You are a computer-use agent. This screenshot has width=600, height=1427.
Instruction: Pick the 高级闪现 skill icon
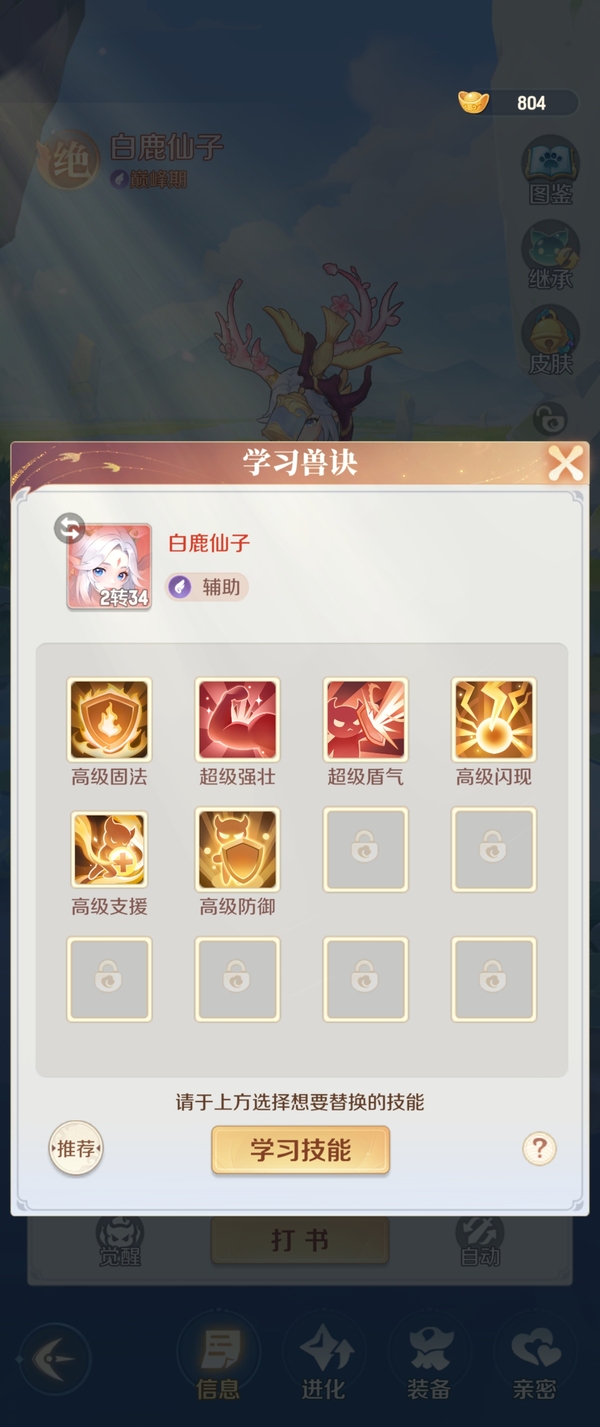click(493, 720)
